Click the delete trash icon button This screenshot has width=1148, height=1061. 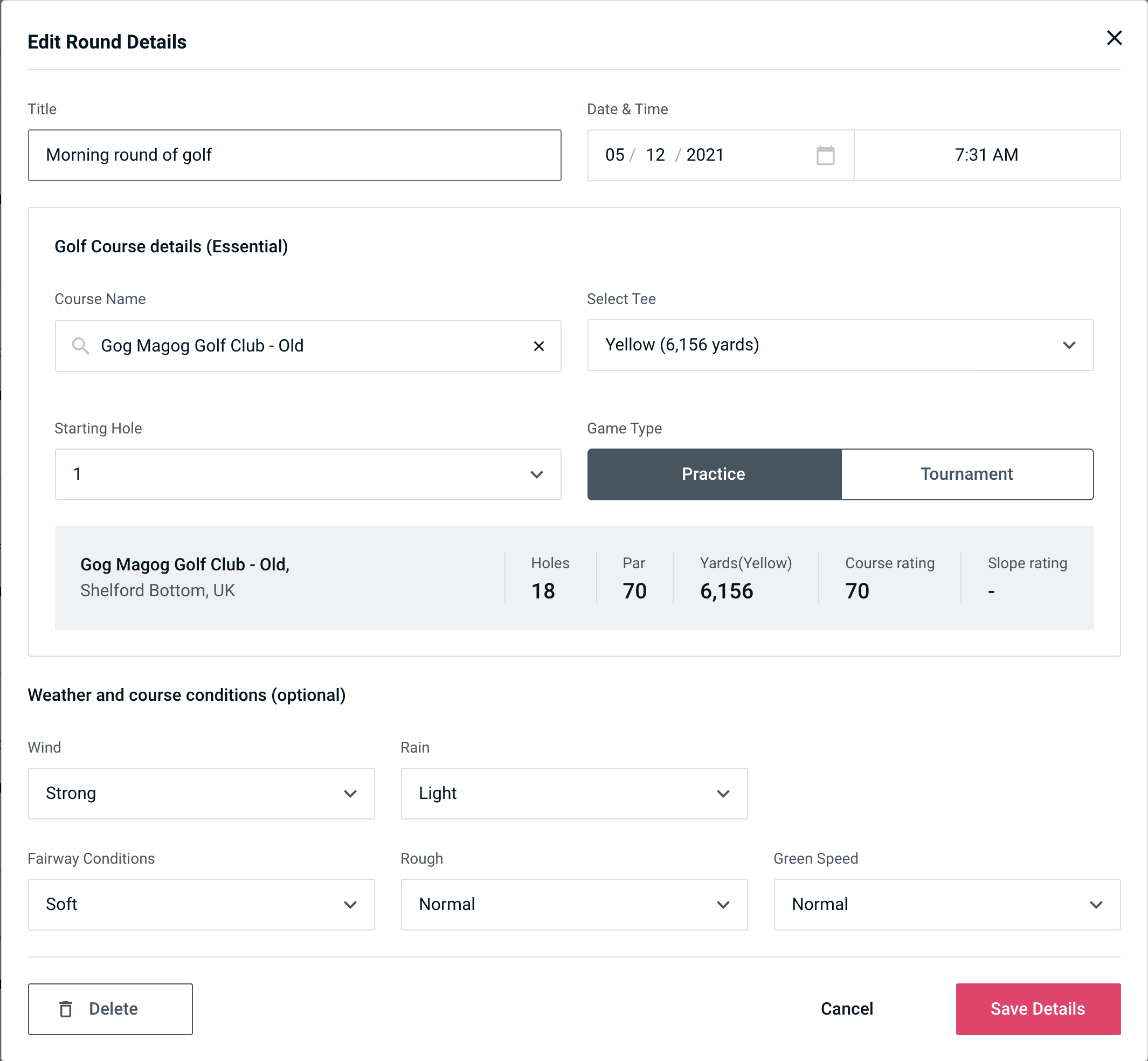pyautogui.click(x=67, y=1009)
